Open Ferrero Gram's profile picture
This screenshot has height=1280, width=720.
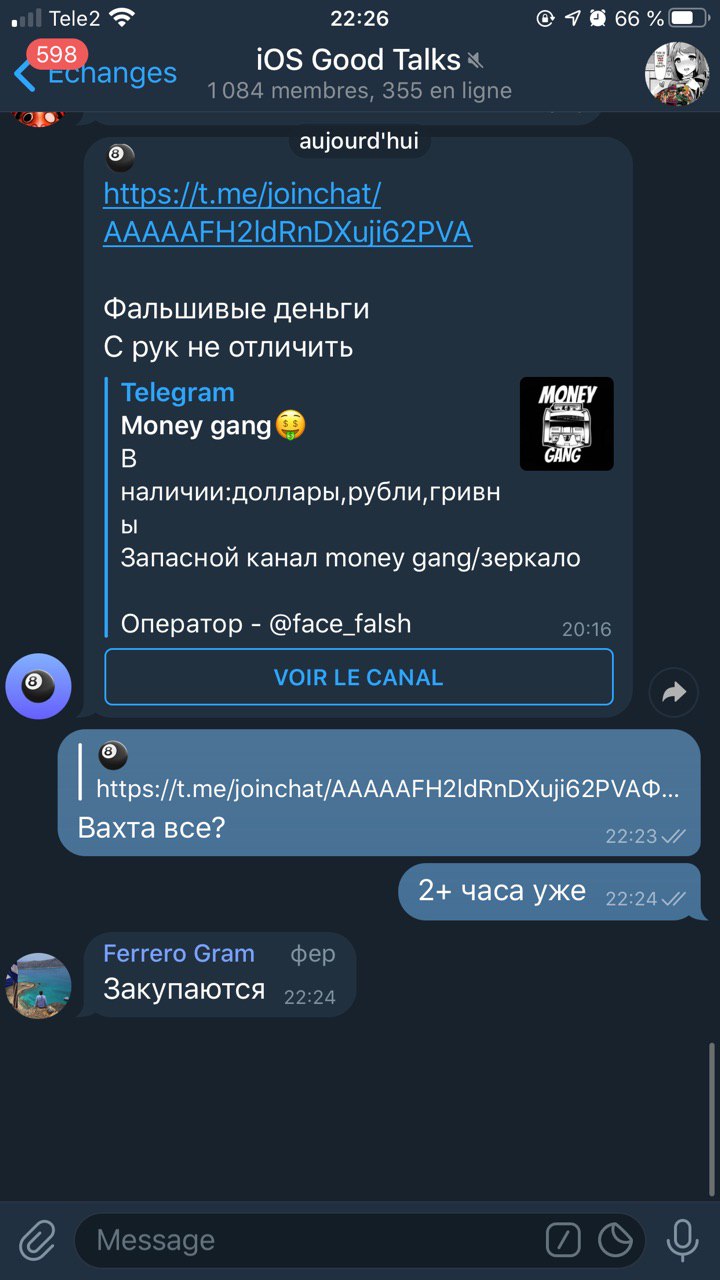click(38, 986)
